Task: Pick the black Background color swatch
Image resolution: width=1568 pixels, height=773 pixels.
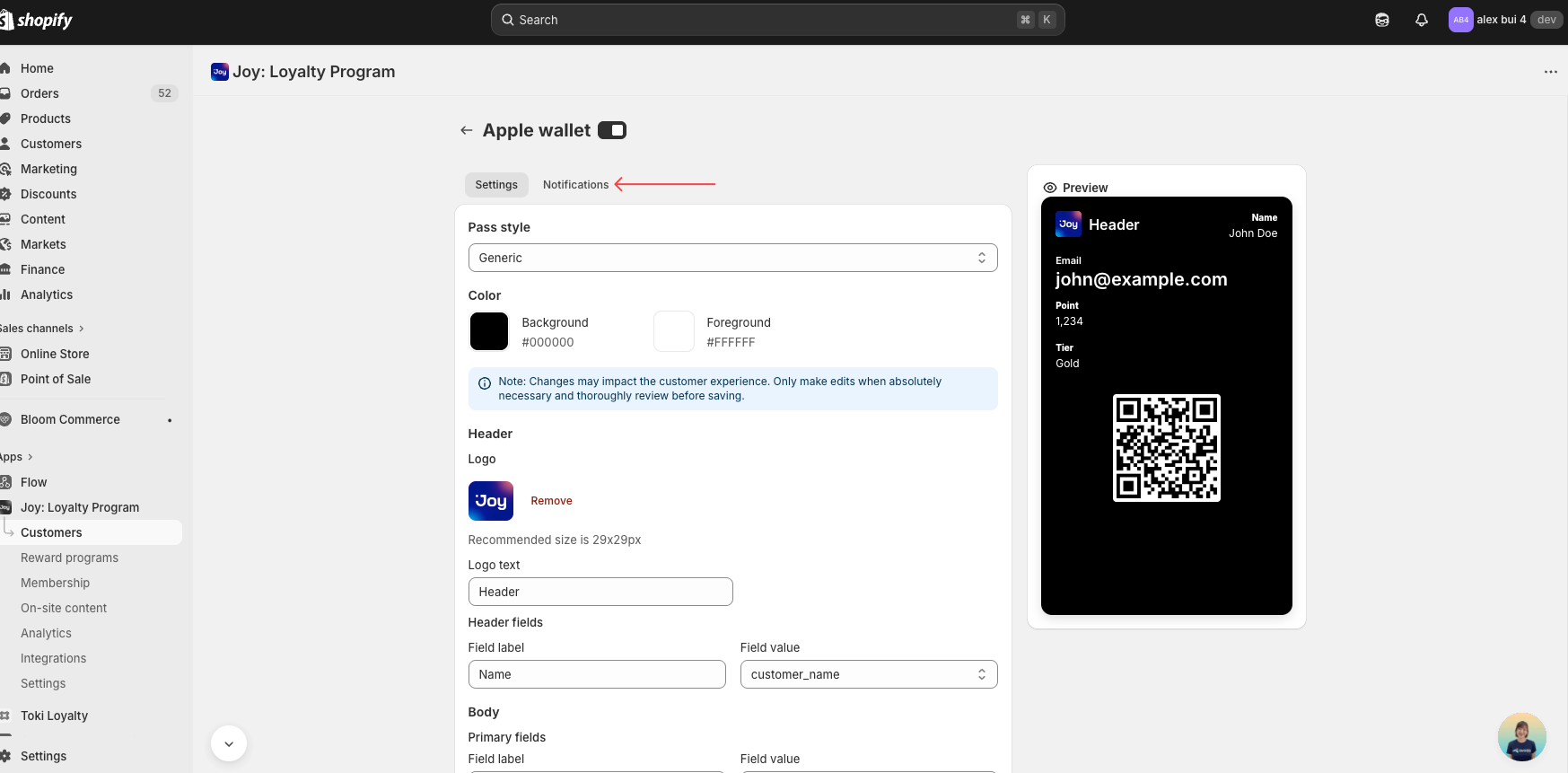Action: point(489,331)
